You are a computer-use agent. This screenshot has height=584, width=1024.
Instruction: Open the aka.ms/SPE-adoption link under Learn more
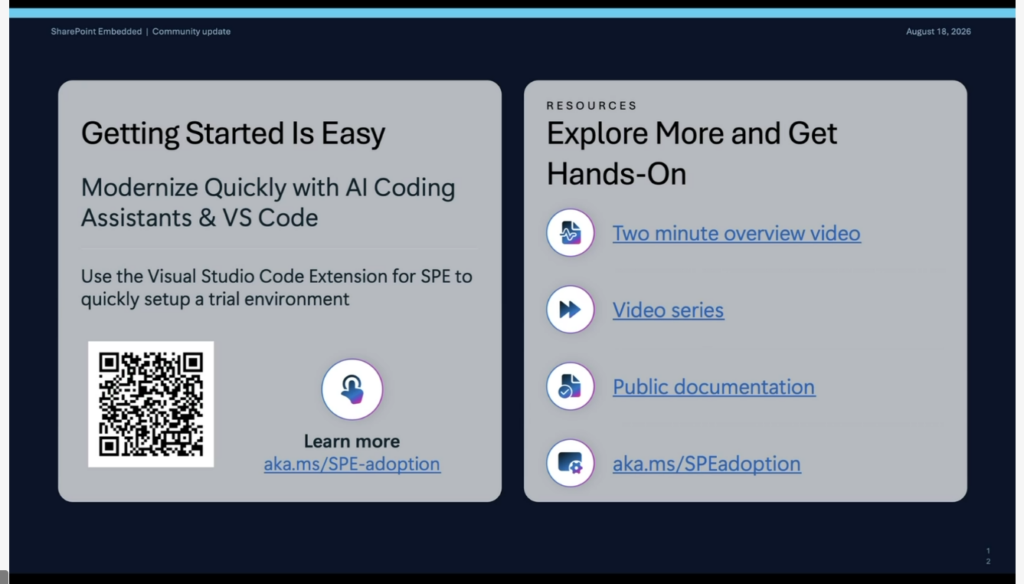click(x=352, y=464)
